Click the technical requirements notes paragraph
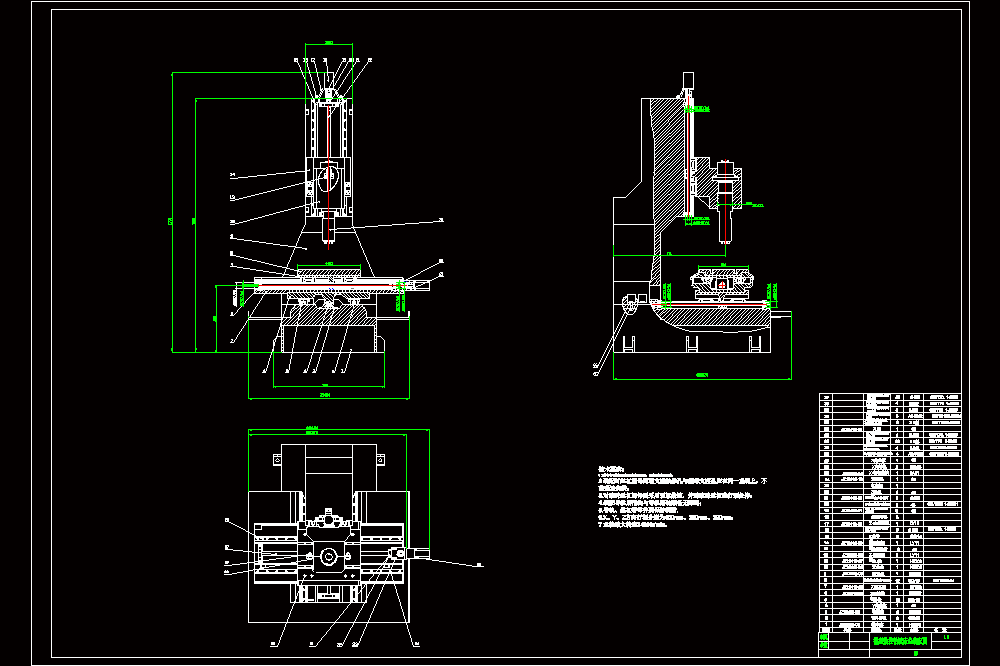Image resolution: width=1000 pixels, height=666 pixels. click(x=682, y=497)
